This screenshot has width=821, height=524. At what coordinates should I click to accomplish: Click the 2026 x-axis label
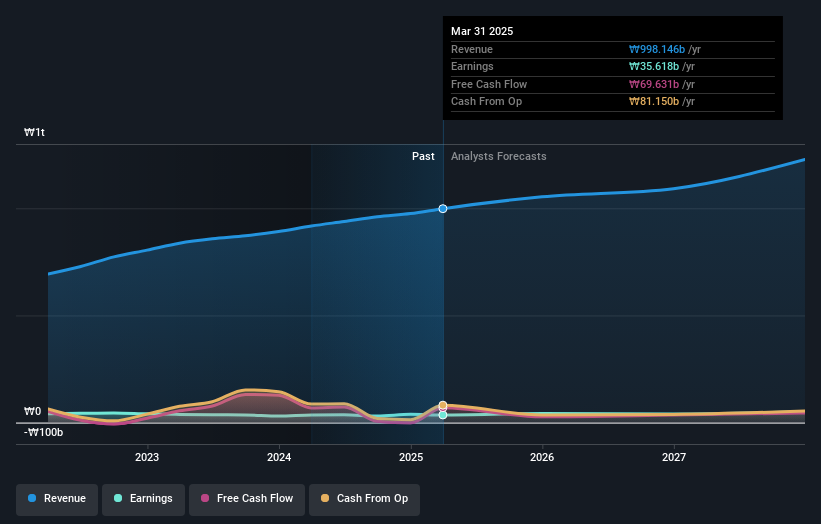(x=542, y=458)
